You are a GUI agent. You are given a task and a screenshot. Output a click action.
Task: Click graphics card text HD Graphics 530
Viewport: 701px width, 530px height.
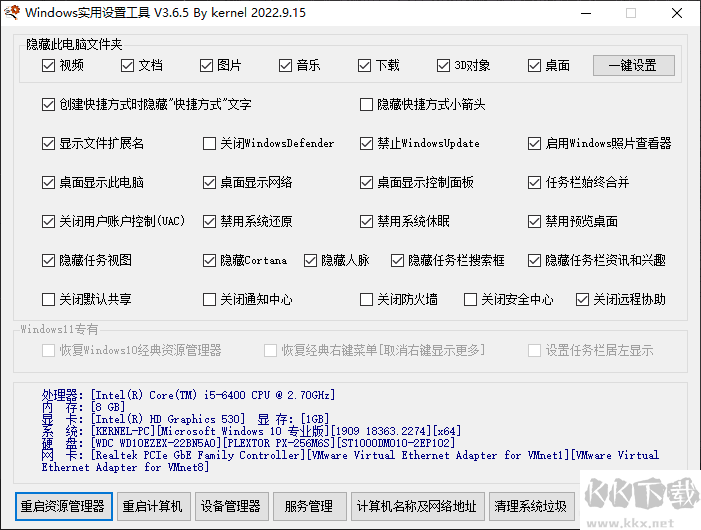[x=168, y=419]
